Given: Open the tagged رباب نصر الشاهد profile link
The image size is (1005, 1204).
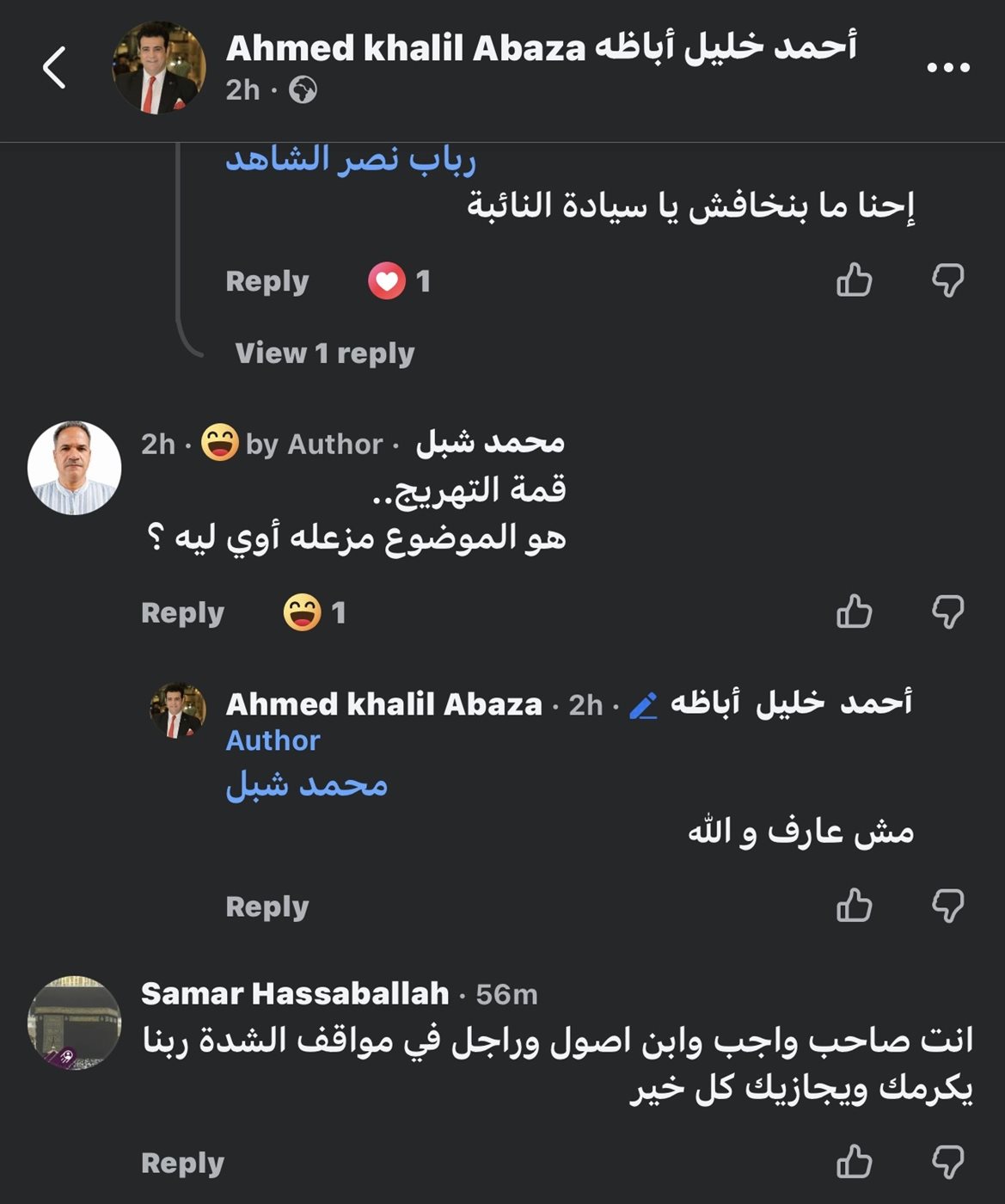Looking at the screenshot, I should (351, 159).
